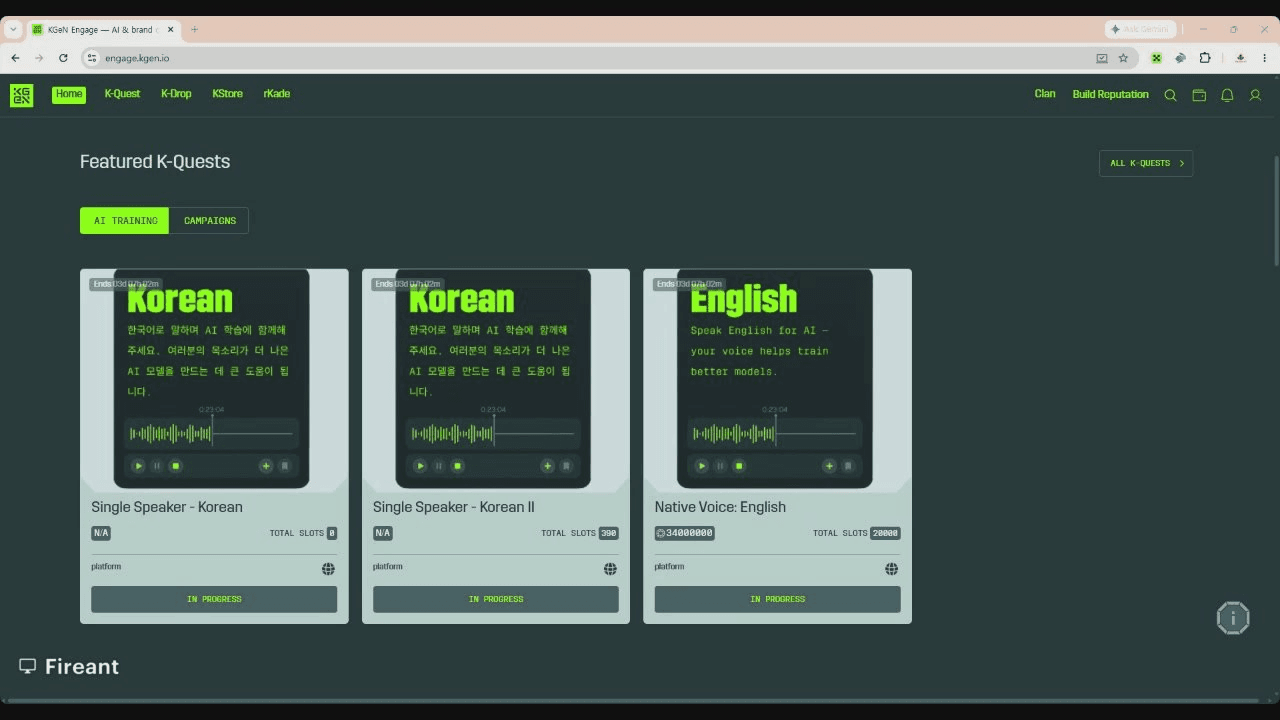Click the KGeN Engage browser tab
1280x720 pixels.
pyautogui.click(x=102, y=29)
